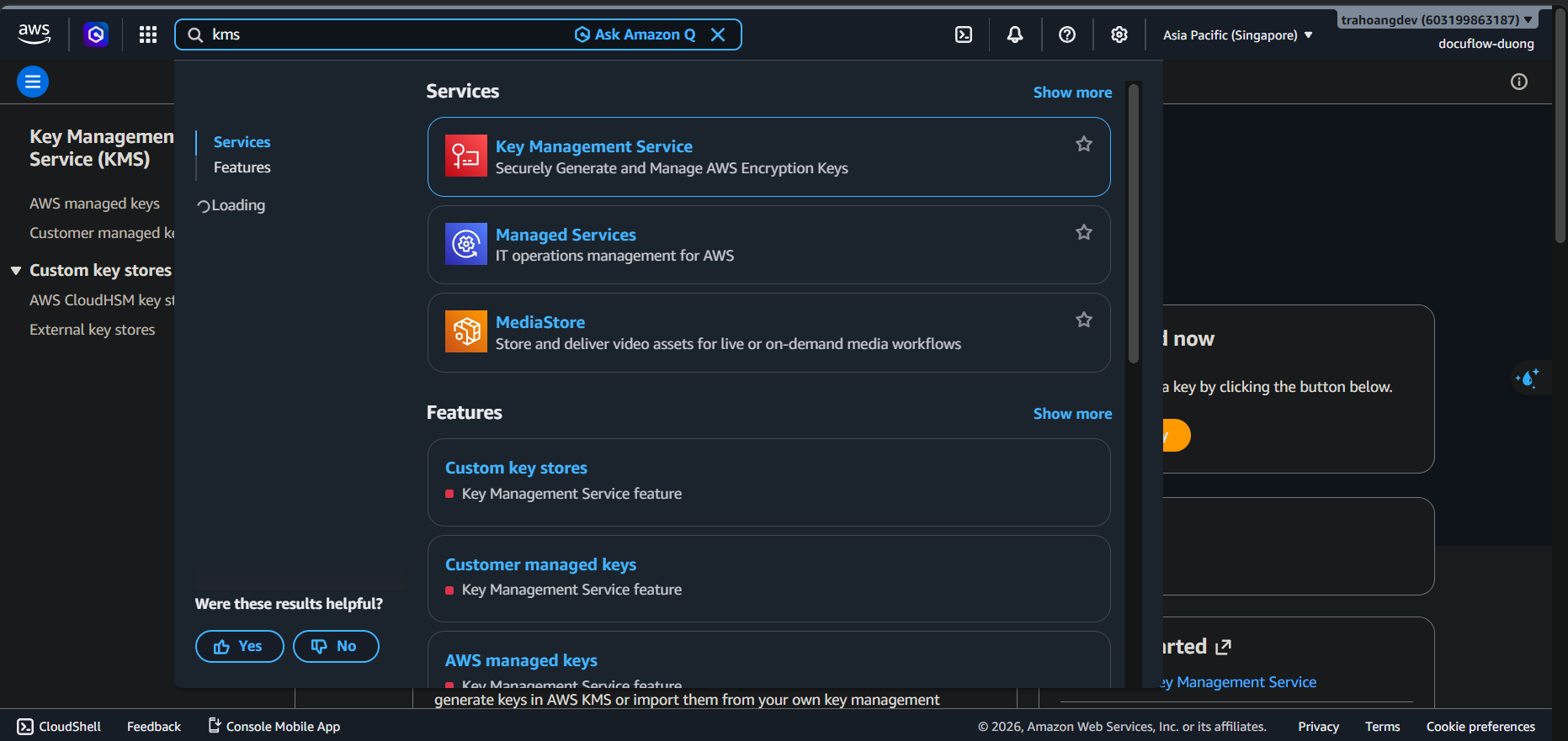Open the AWS console home logo
The width and height of the screenshot is (1568, 741).
(34, 34)
